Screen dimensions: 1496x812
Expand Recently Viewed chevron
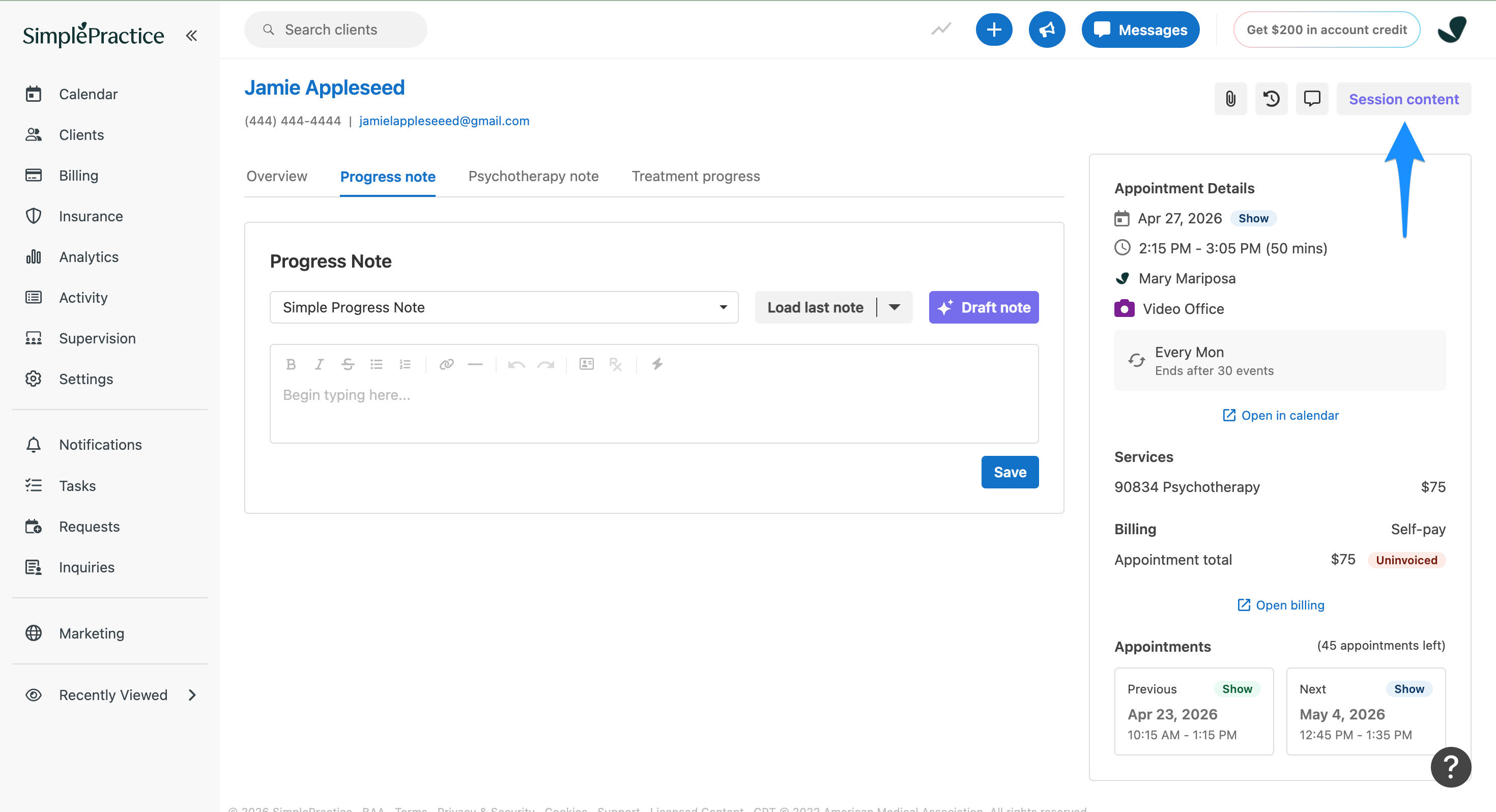point(192,695)
